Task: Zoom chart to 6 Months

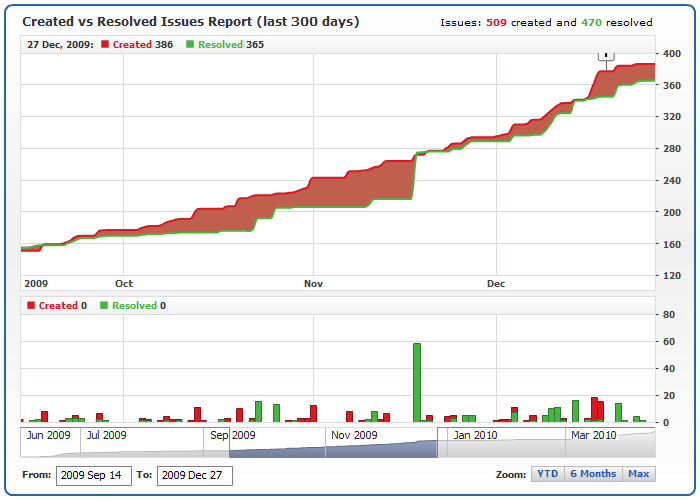Action: pyautogui.click(x=593, y=474)
